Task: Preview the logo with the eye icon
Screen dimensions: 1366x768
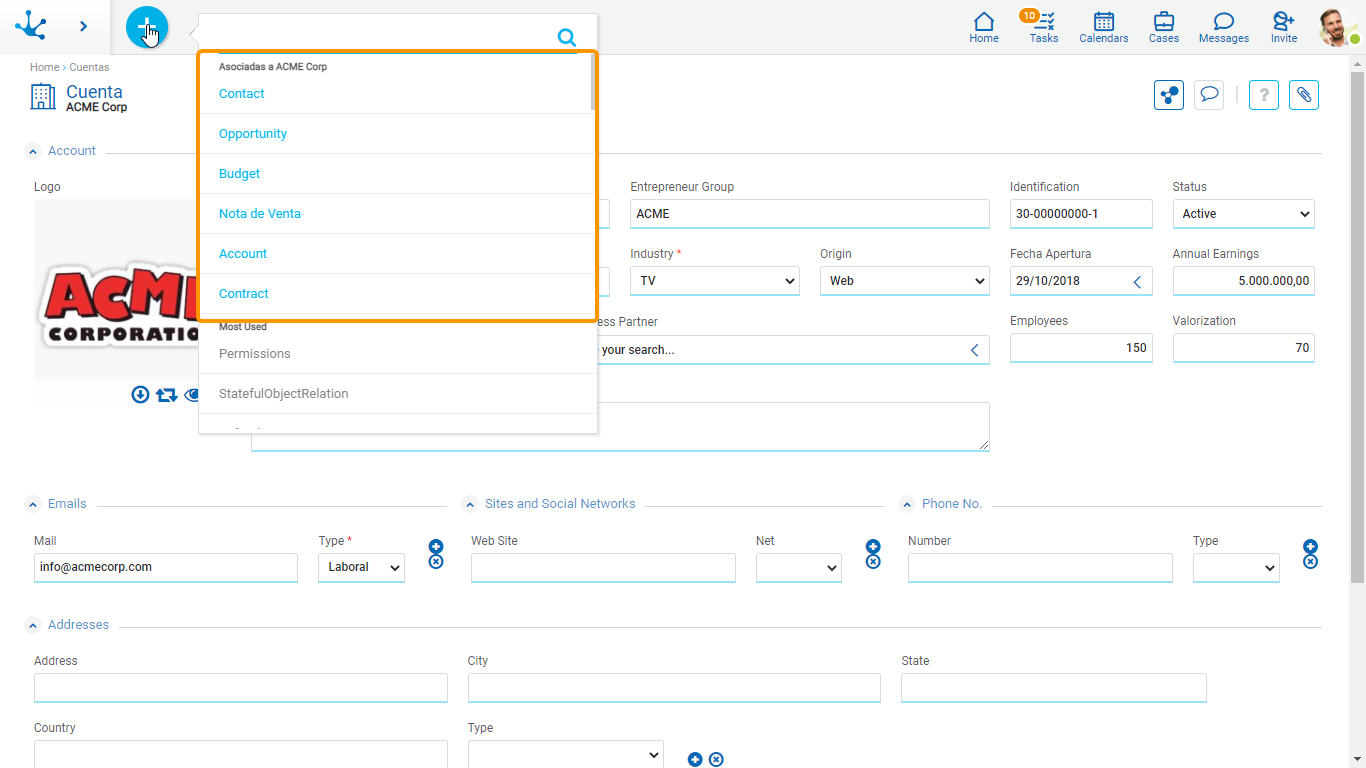Action: pyautogui.click(x=192, y=394)
